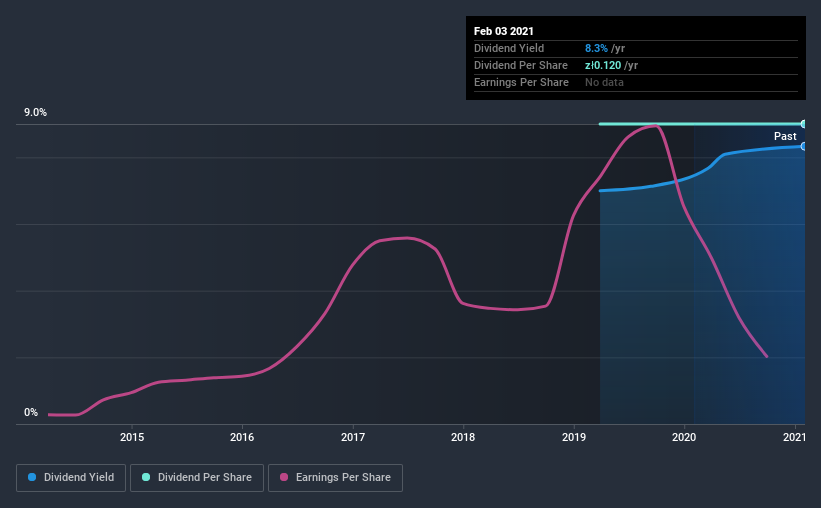This screenshot has height=508, width=821.
Task: Click the 2015 x-axis label
Action: tap(132, 437)
